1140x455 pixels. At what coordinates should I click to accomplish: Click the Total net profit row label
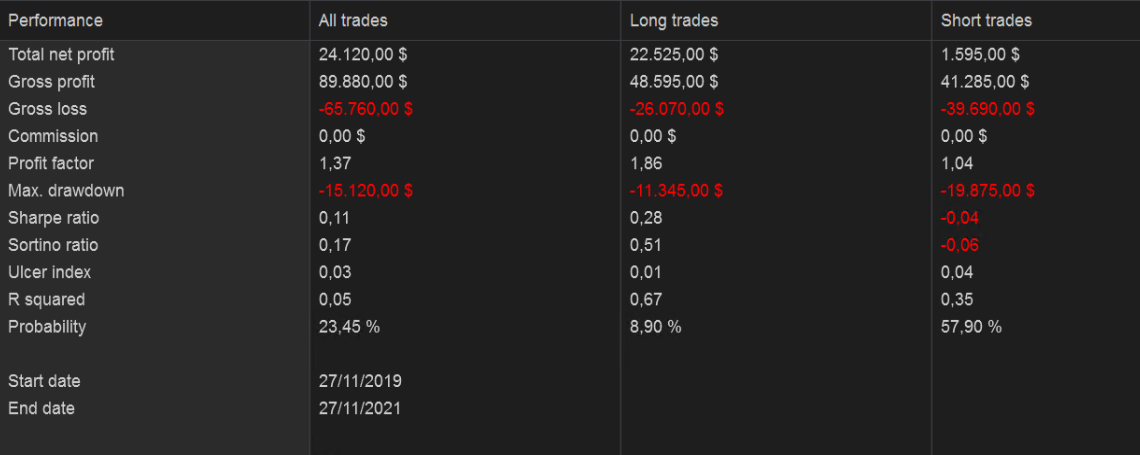[61, 55]
